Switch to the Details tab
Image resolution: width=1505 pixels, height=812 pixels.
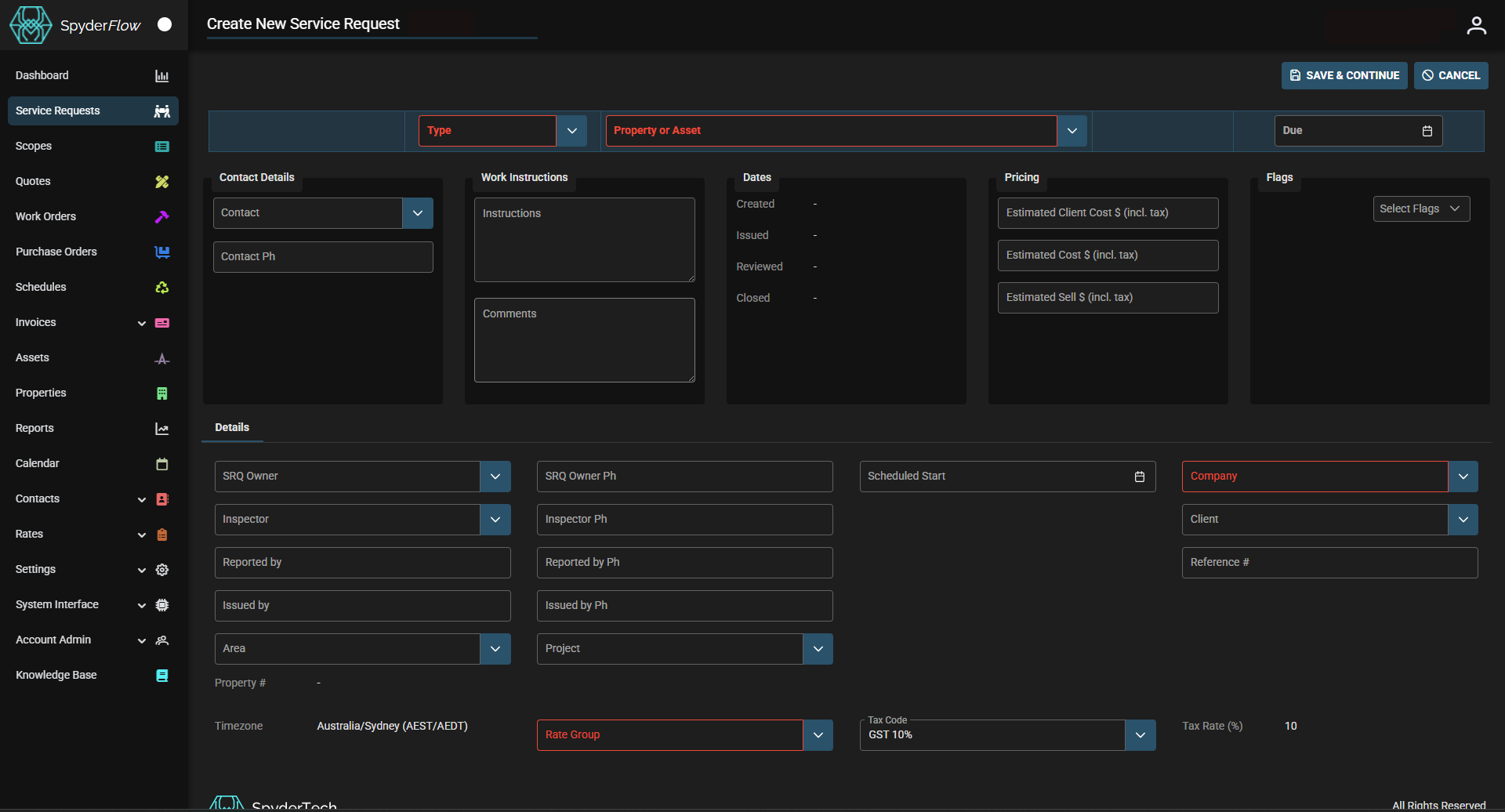click(231, 427)
